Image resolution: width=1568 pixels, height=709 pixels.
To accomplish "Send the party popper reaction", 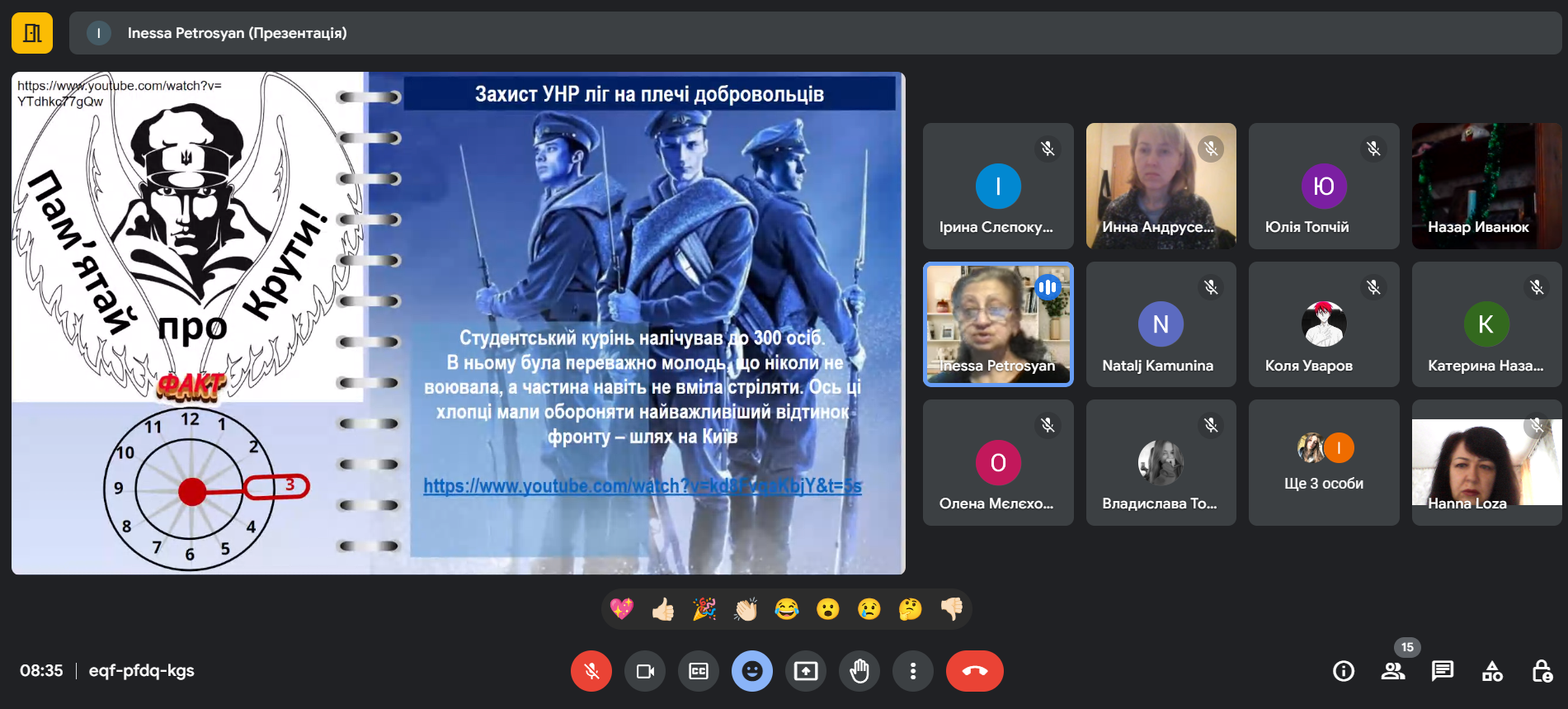I will (704, 609).
